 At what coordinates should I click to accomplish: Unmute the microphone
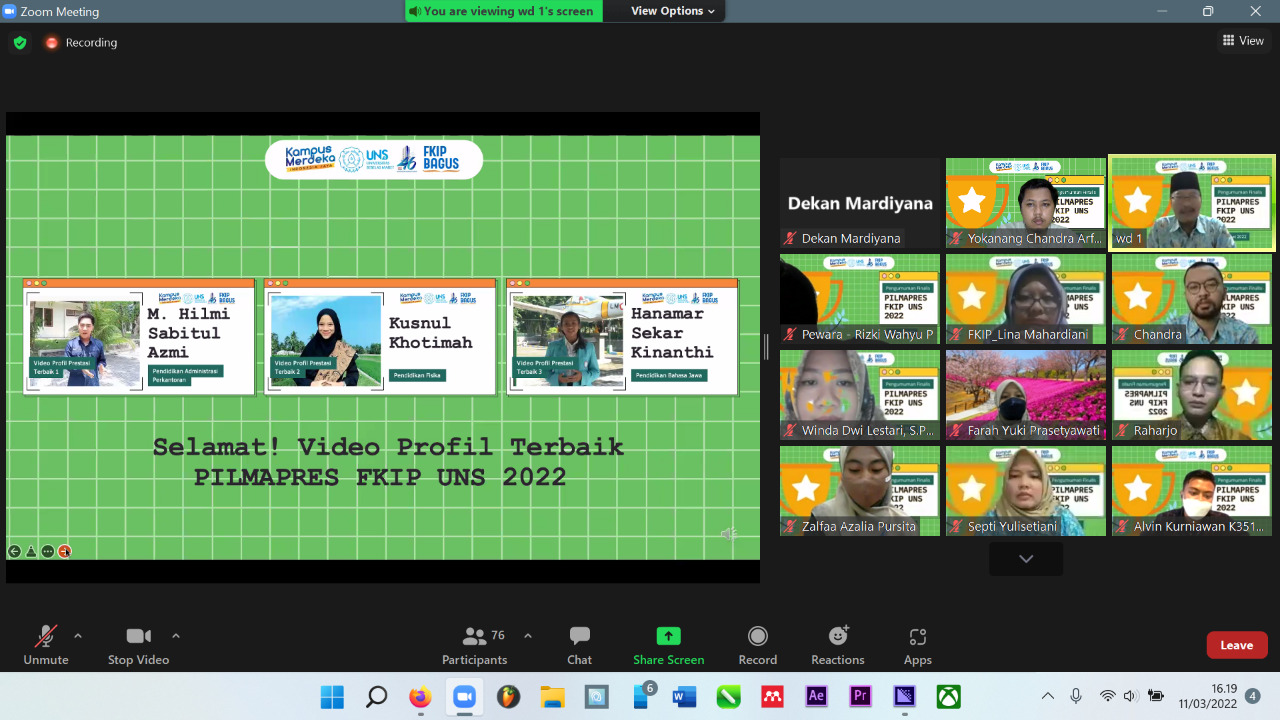pos(46,645)
